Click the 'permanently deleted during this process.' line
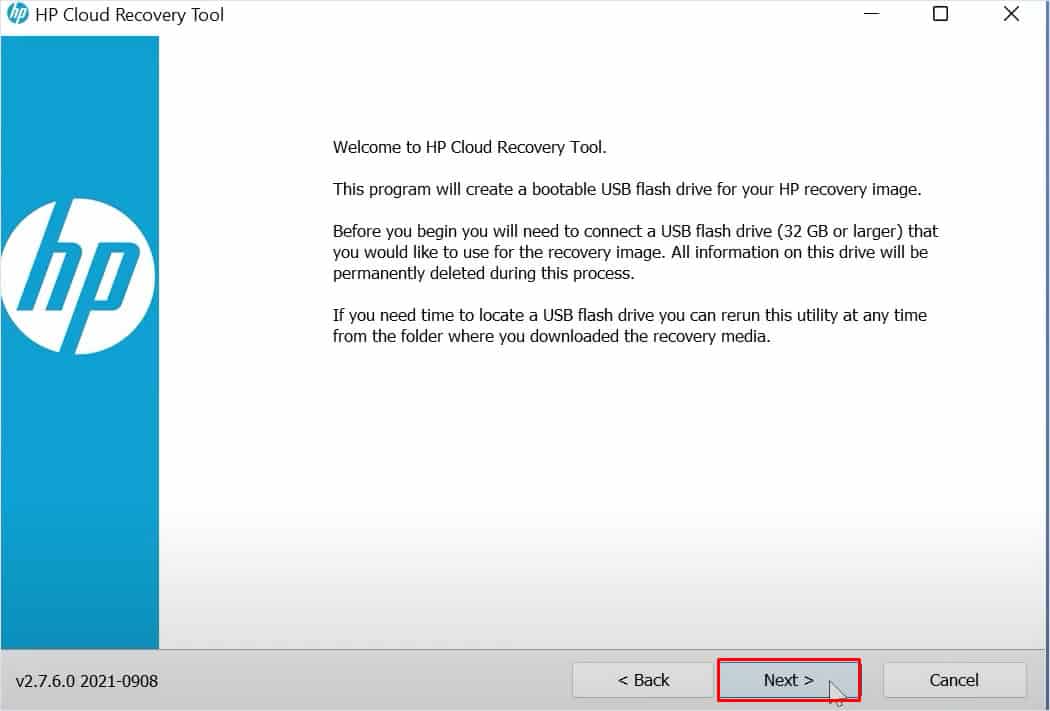This screenshot has height=711, width=1050. click(483, 273)
